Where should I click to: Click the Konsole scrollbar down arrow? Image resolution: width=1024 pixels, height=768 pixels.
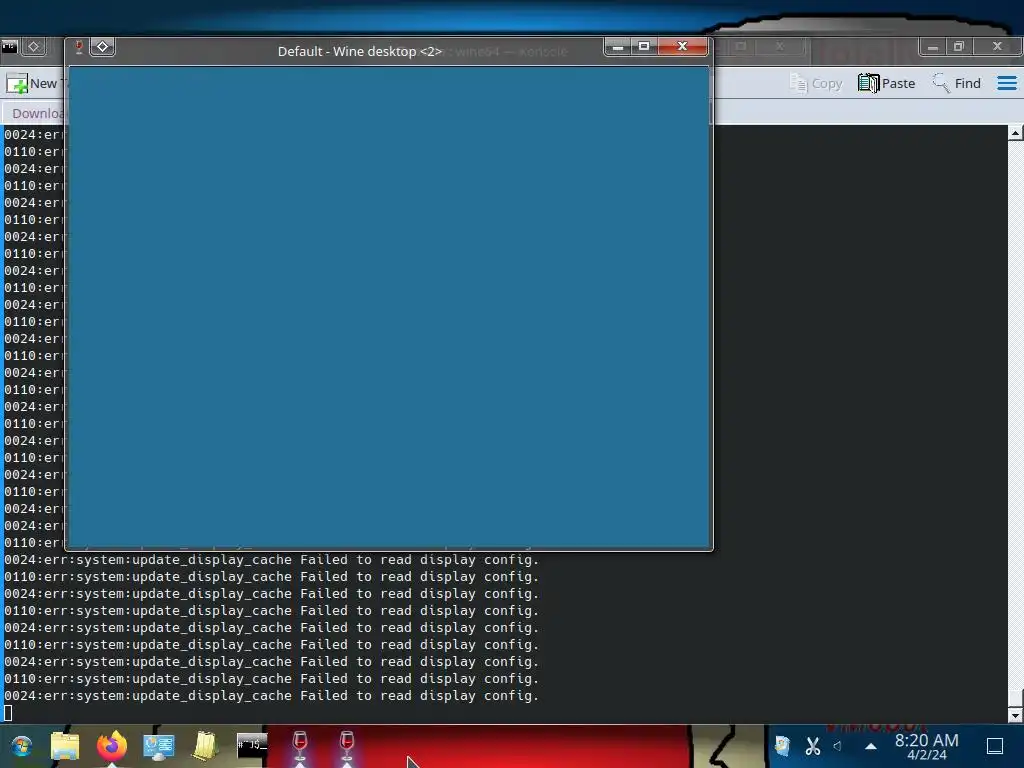coord(1015,715)
